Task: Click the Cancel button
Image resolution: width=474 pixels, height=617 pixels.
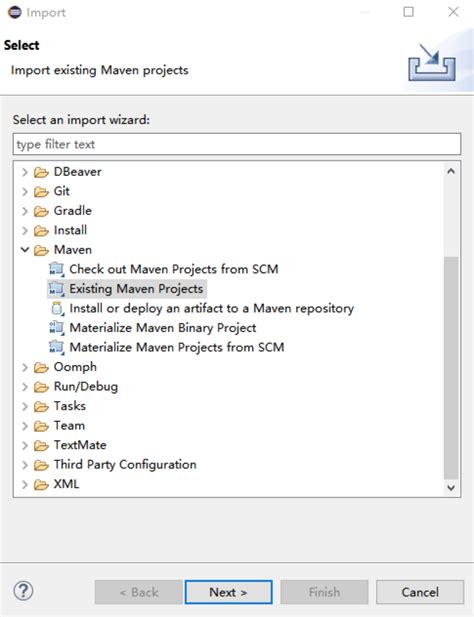Action: (420, 592)
